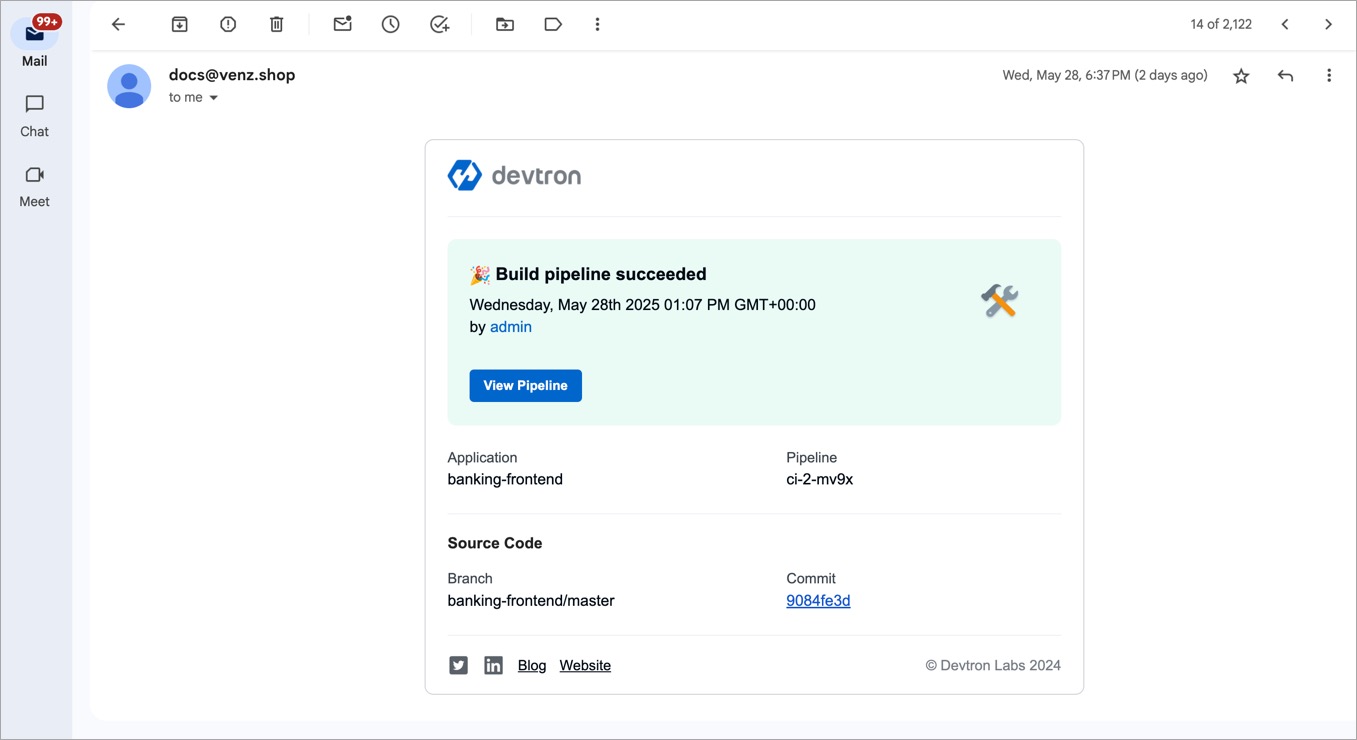
Task: Click the admin user link
Action: (510, 327)
